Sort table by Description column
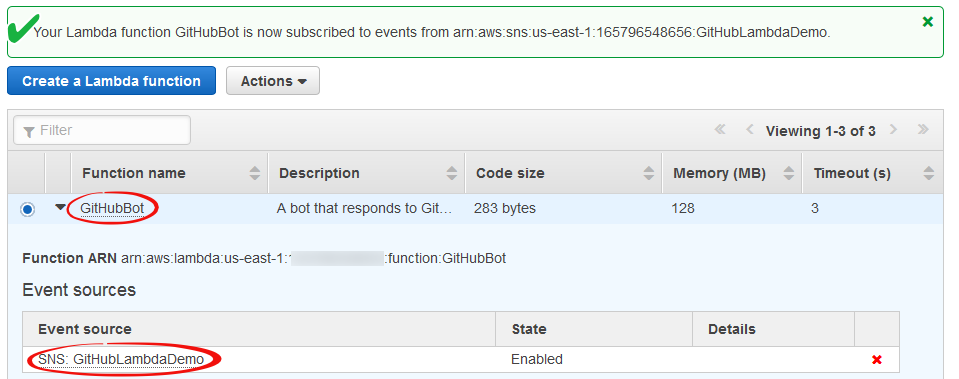 click(x=452, y=173)
